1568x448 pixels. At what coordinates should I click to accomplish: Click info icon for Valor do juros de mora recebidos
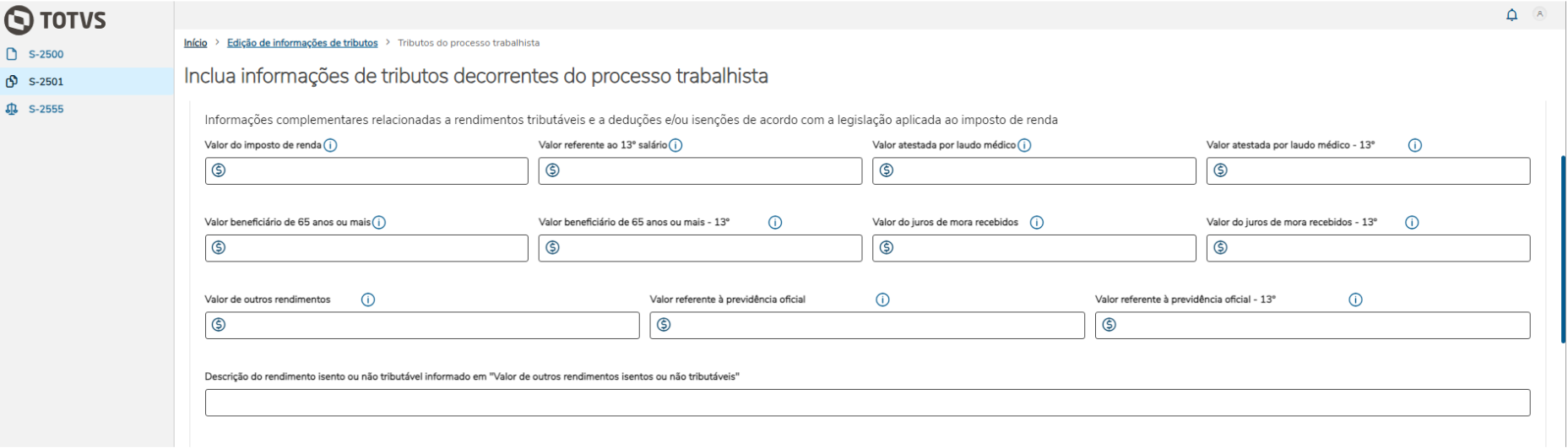click(1037, 223)
